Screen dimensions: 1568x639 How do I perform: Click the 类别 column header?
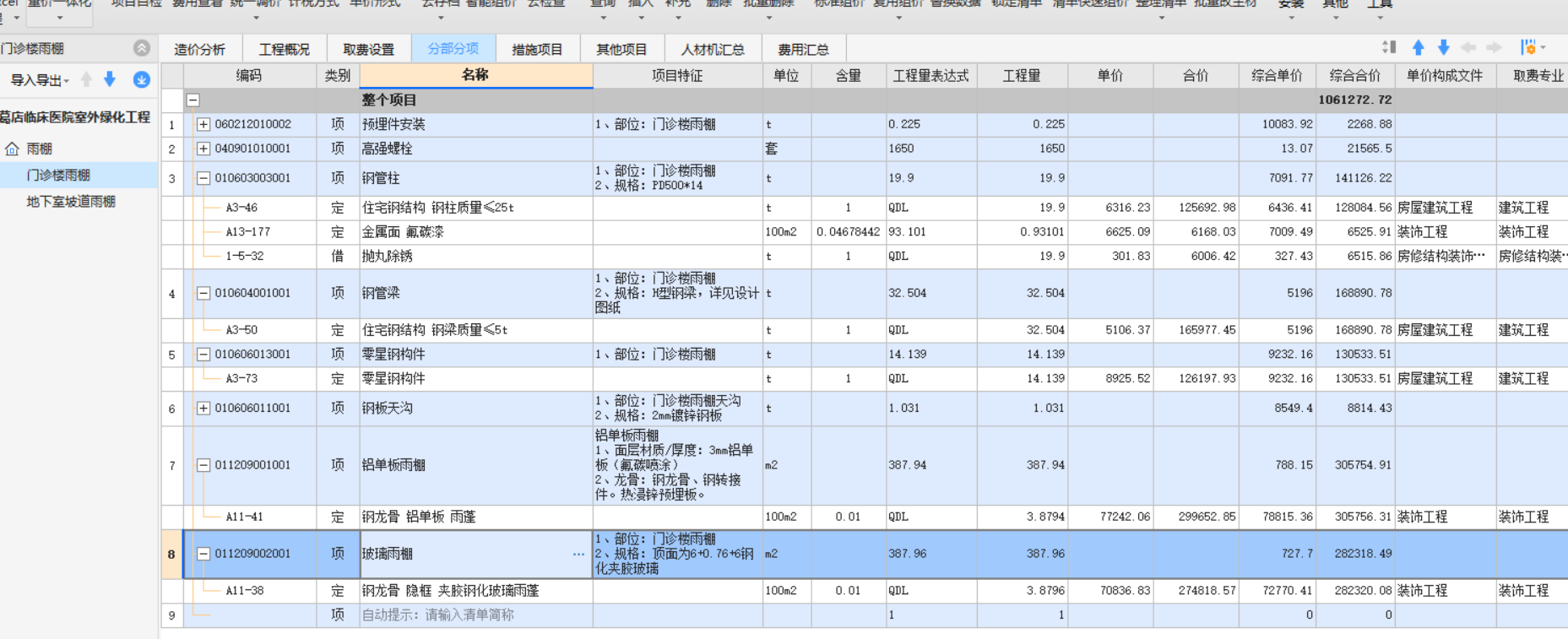point(338,76)
